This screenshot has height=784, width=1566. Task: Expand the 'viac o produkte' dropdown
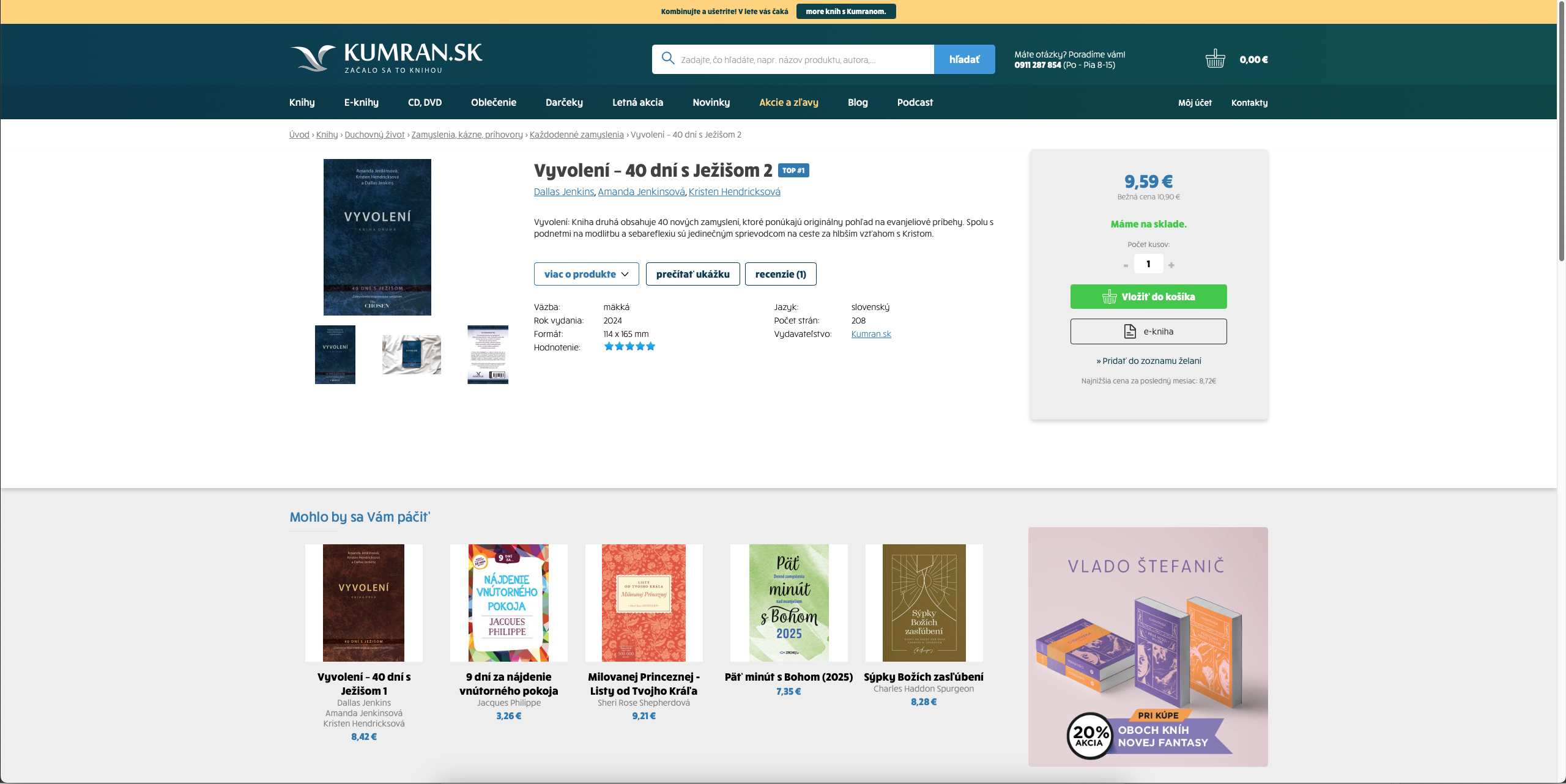click(x=586, y=274)
